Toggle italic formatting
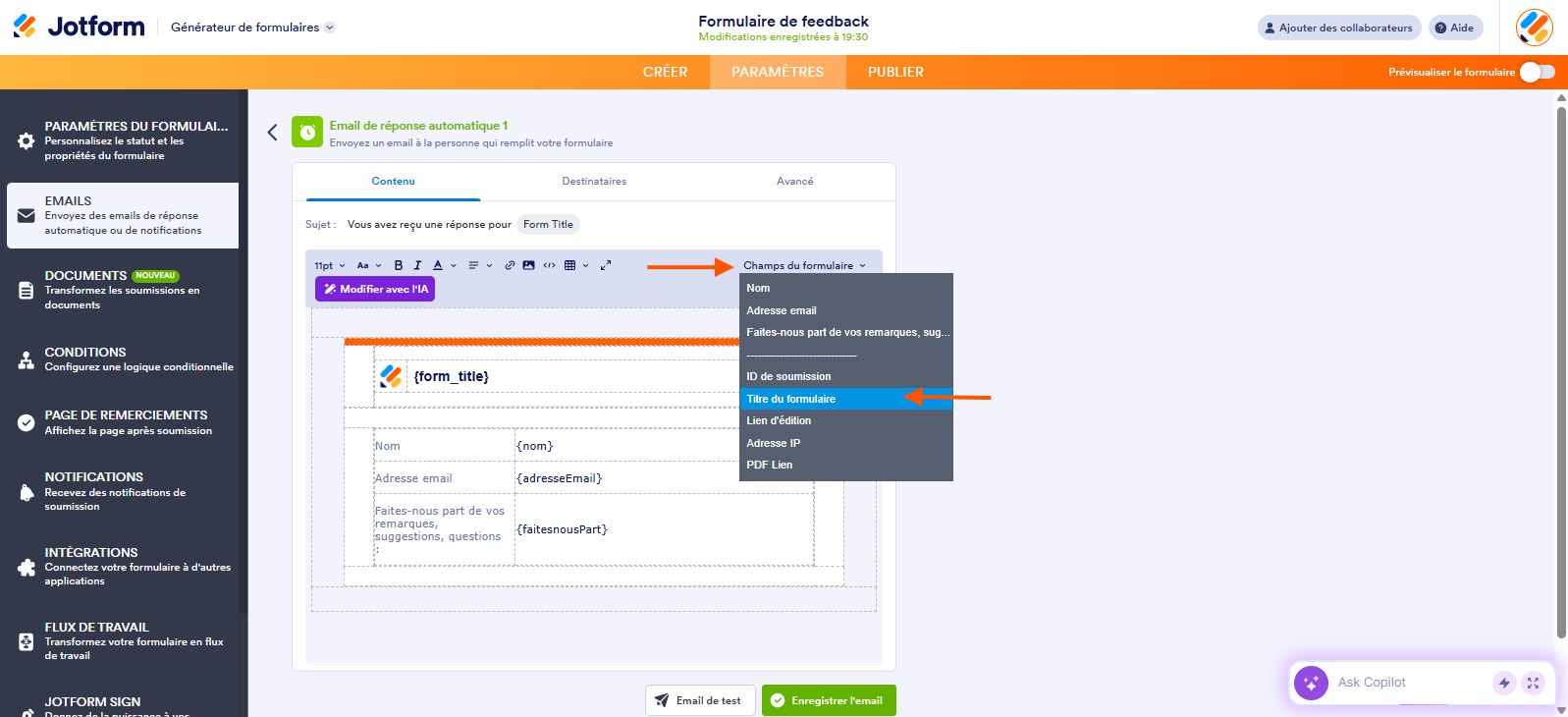Screen dimensions: 1568x717 (x=417, y=265)
